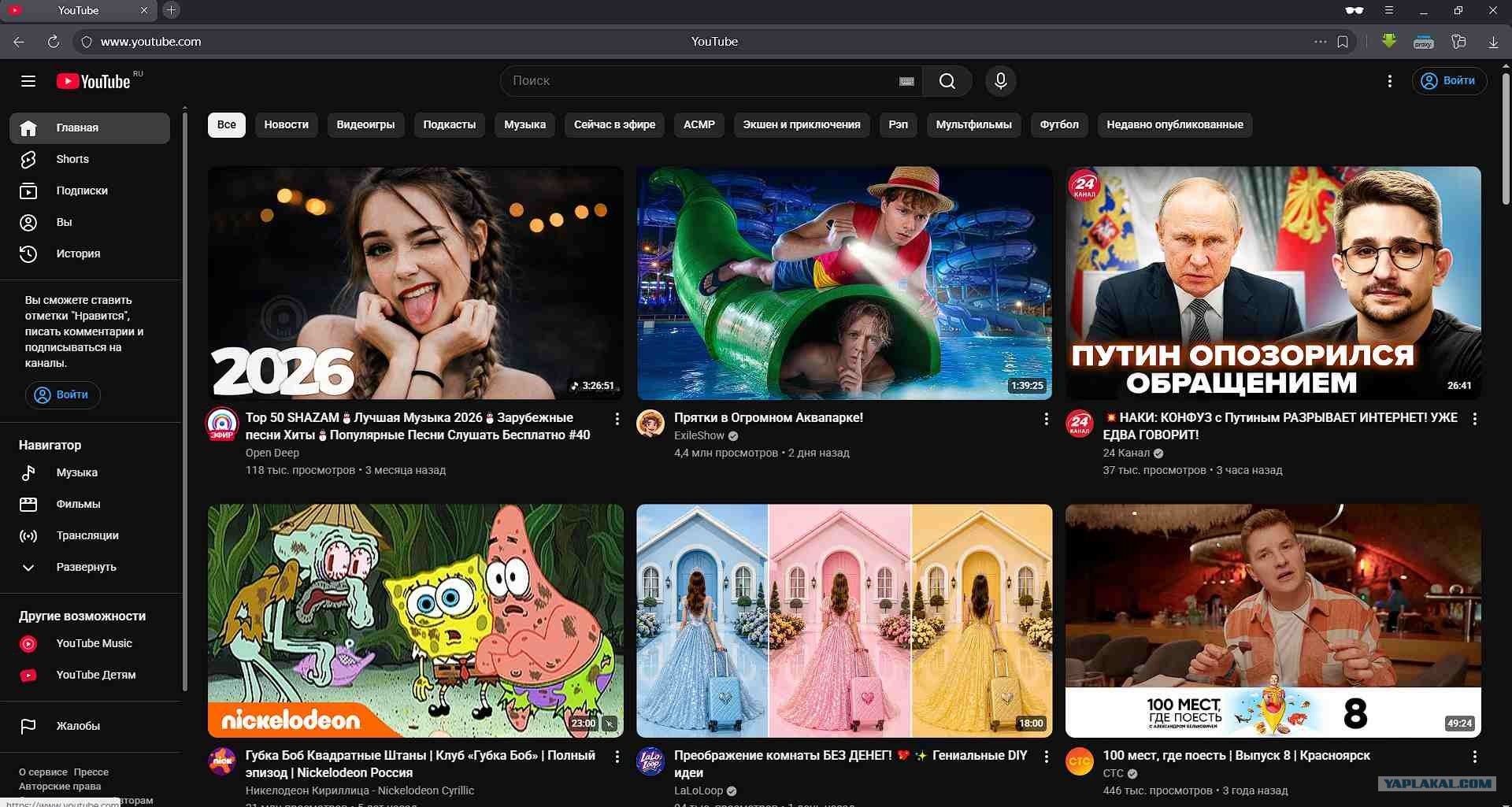Mute the Губка Боб thumbnail preview
Screen dimensions: 1512x807
pyautogui.click(x=610, y=724)
